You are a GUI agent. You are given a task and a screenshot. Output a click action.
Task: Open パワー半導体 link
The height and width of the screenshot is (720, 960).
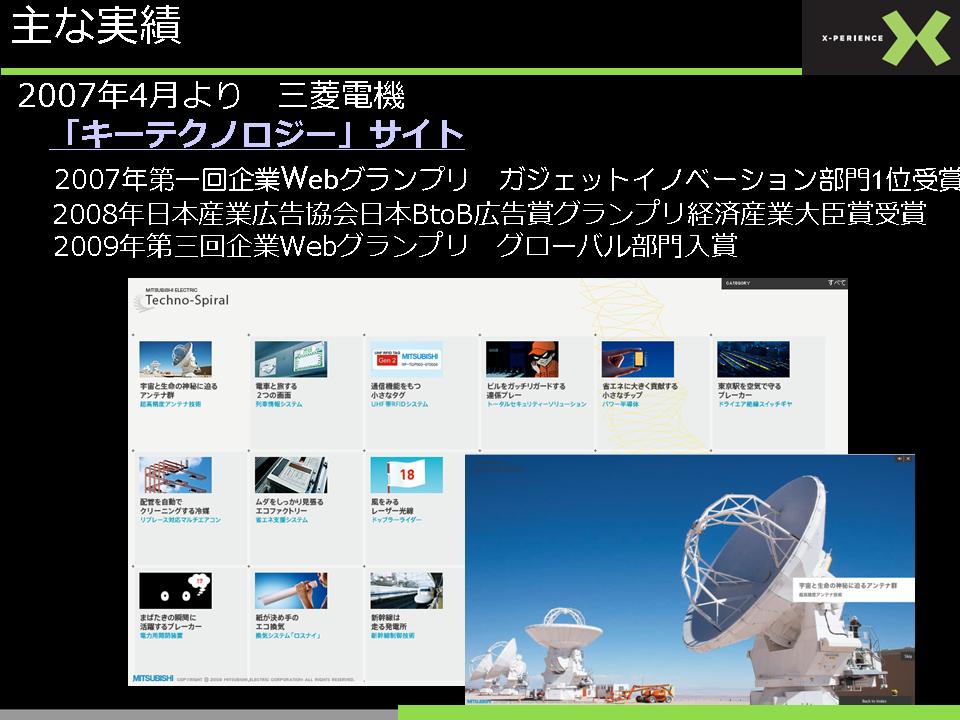pyautogui.click(x=621, y=404)
